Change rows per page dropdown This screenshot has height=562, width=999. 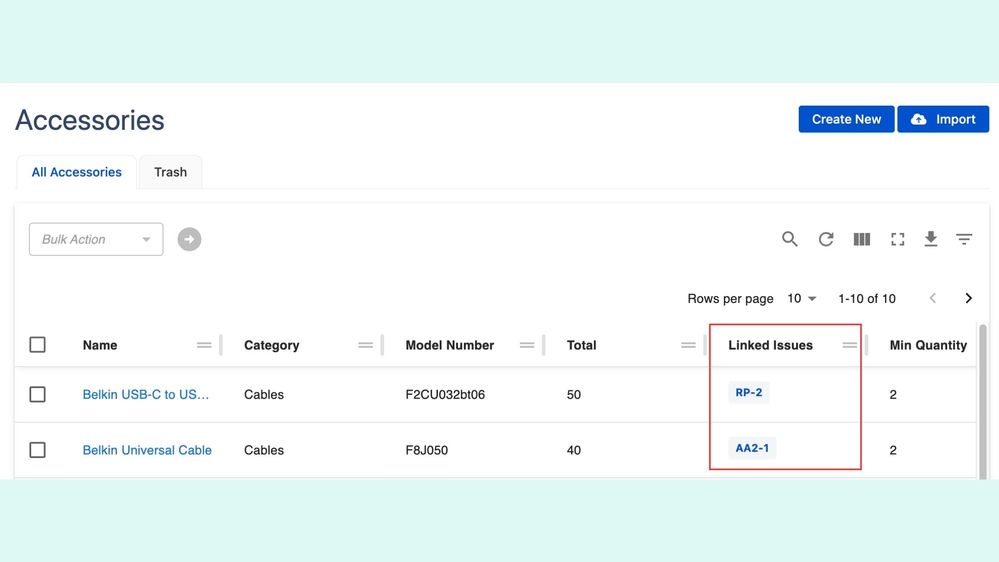pos(801,298)
